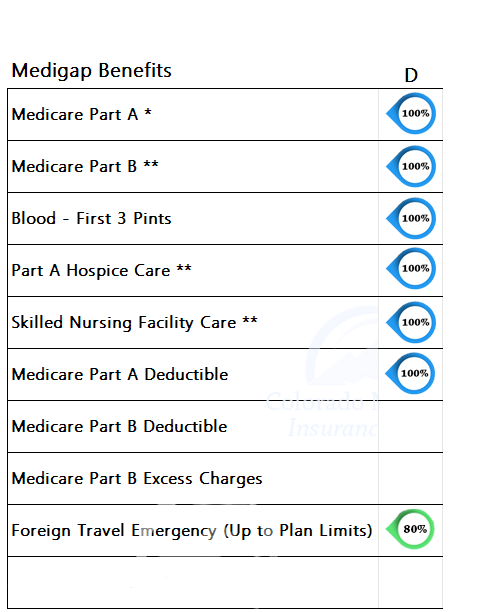
Task: Select the Medigap Benefits heading
Action: pos(92,71)
